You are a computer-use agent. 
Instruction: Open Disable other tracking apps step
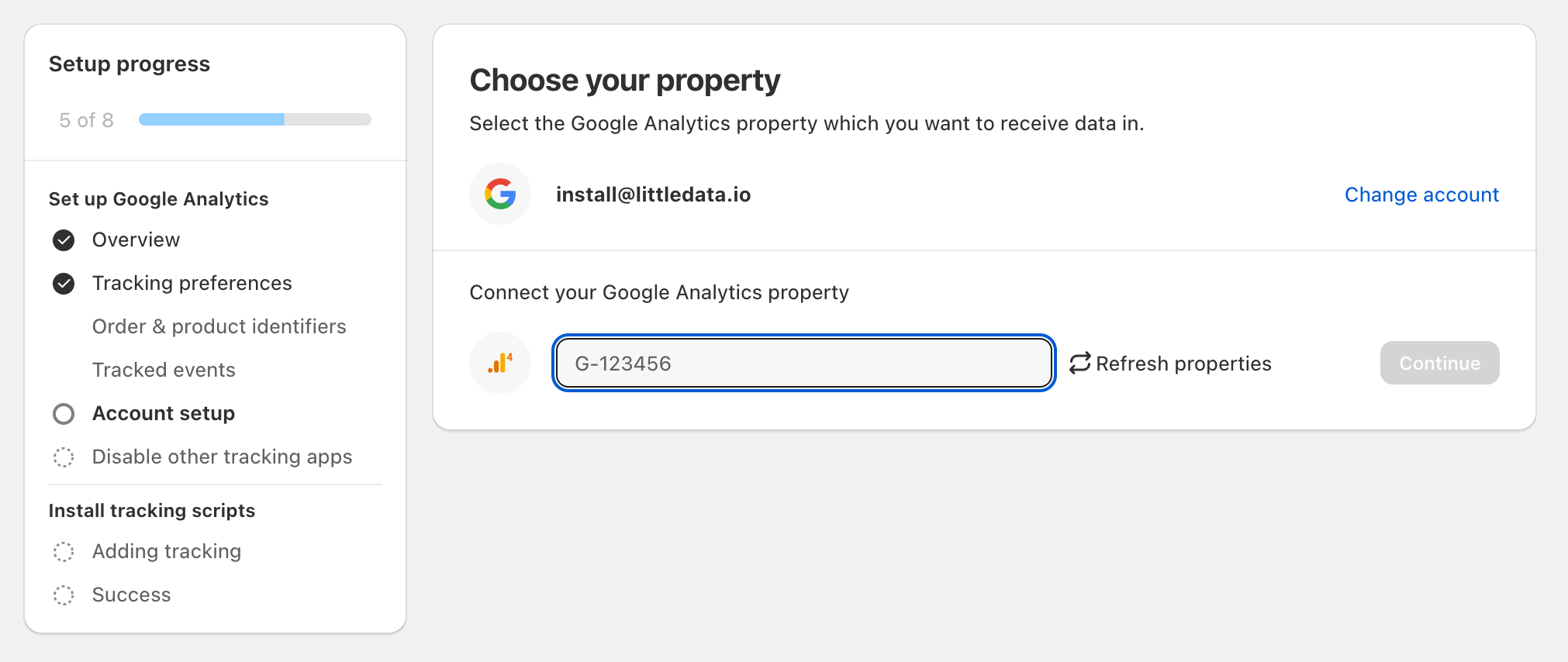(222, 457)
